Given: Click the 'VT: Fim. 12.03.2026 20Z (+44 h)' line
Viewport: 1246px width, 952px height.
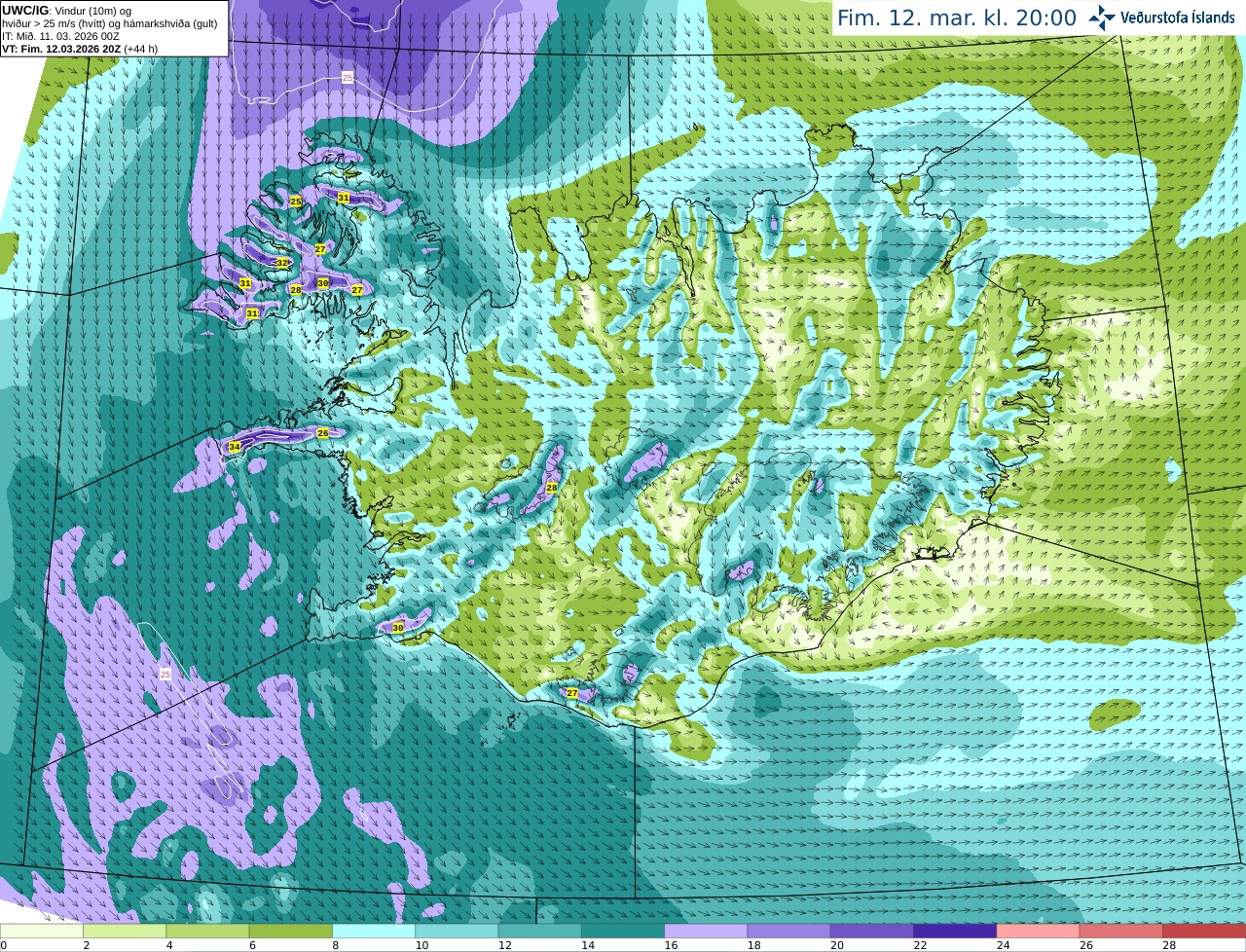Looking at the screenshot, I should [80, 49].
